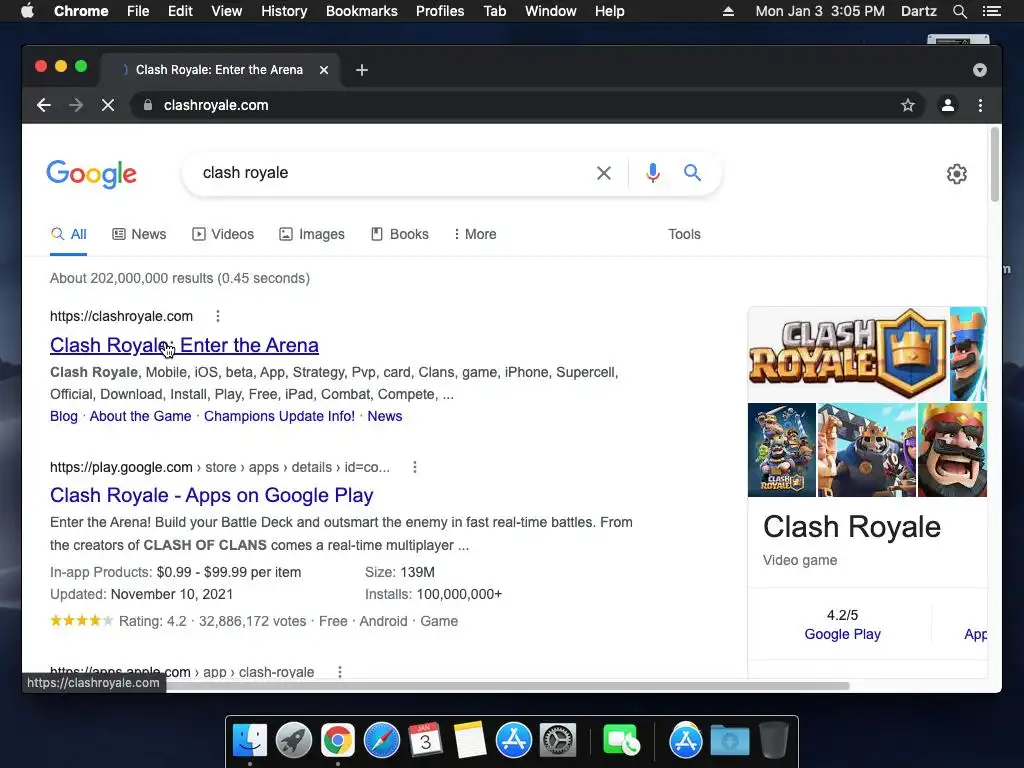Open Finder from the Dock
Viewport: 1024px width, 768px height.
(x=250, y=741)
